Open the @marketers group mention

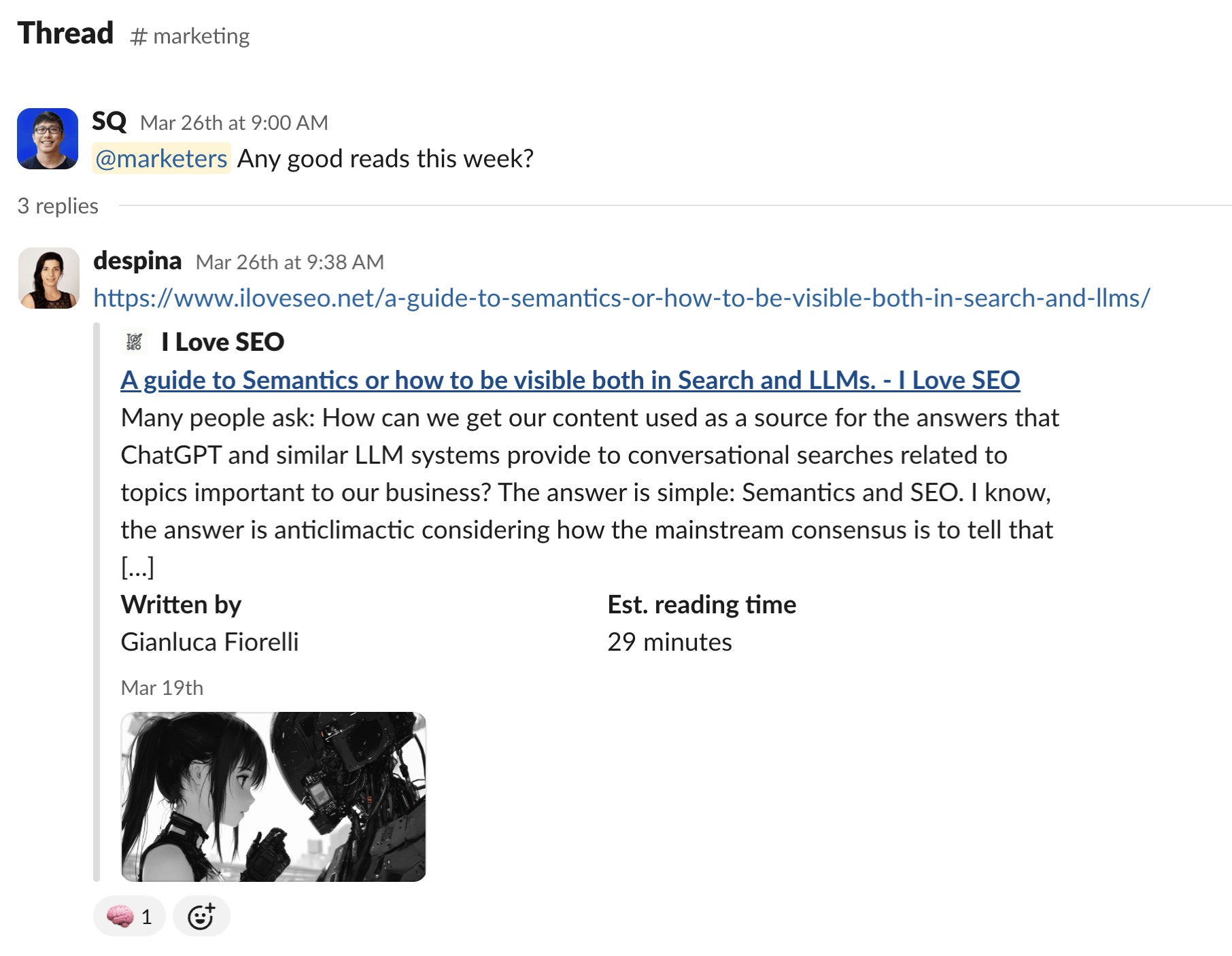coord(160,158)
